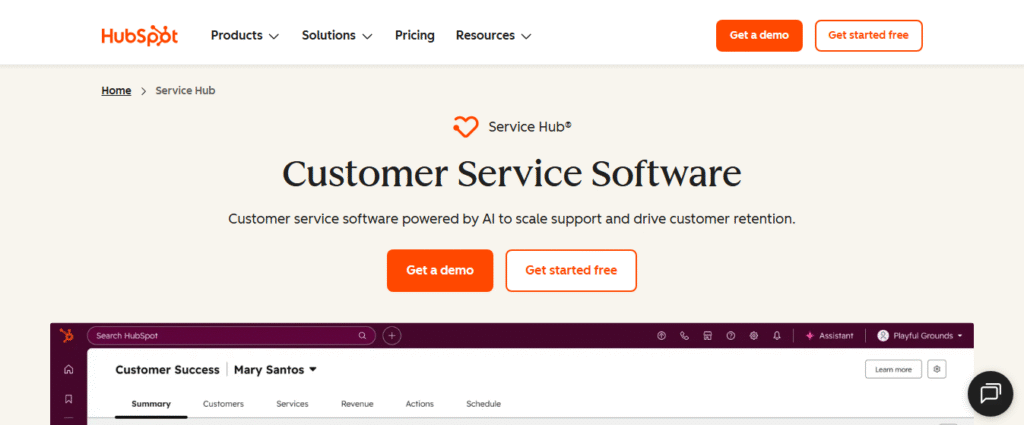Screen dimensions: 1024x425
Task: Click the phone calling icon
Action: tap(684, 336)
